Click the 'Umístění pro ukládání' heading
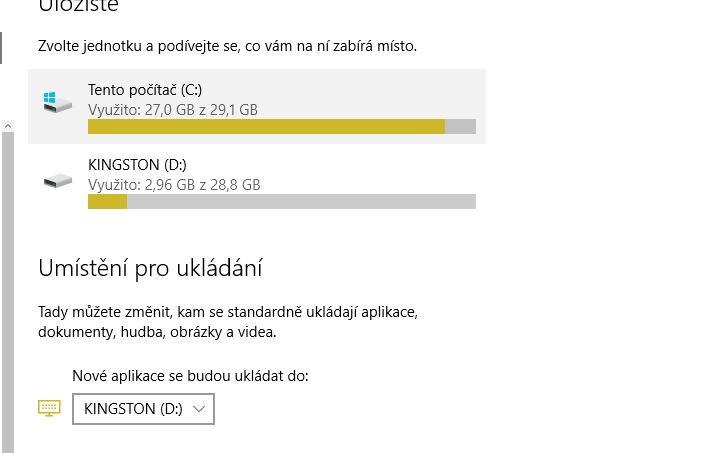Viewport: 701px width, 453px height. [x=150, y=268]
